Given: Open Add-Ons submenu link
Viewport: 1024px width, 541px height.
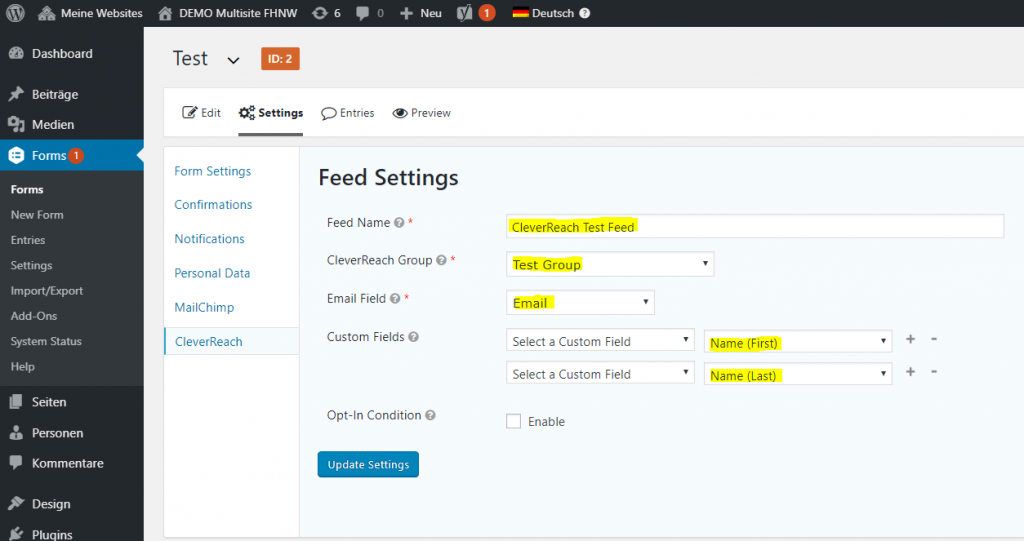Looking at the screenshot, I should point(34,316).
